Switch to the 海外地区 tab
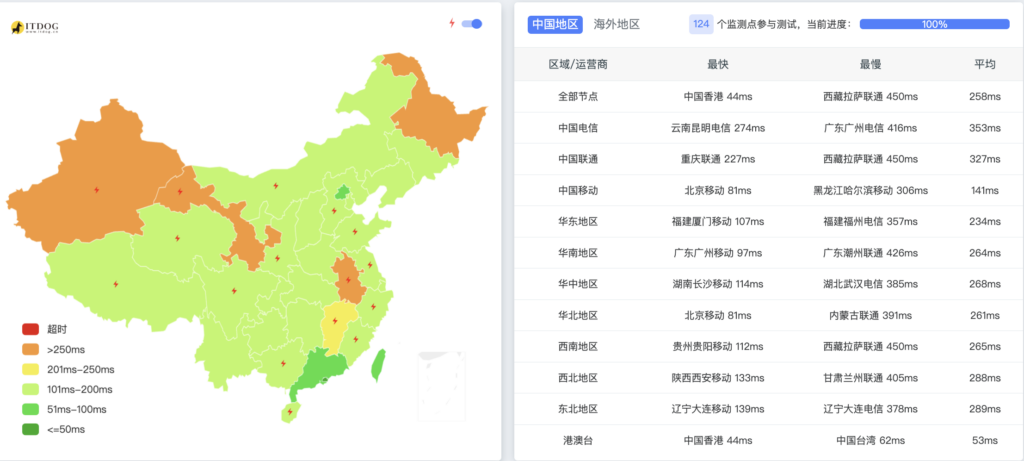Screen dimensions: 1024x461 [x=616, y=24]
